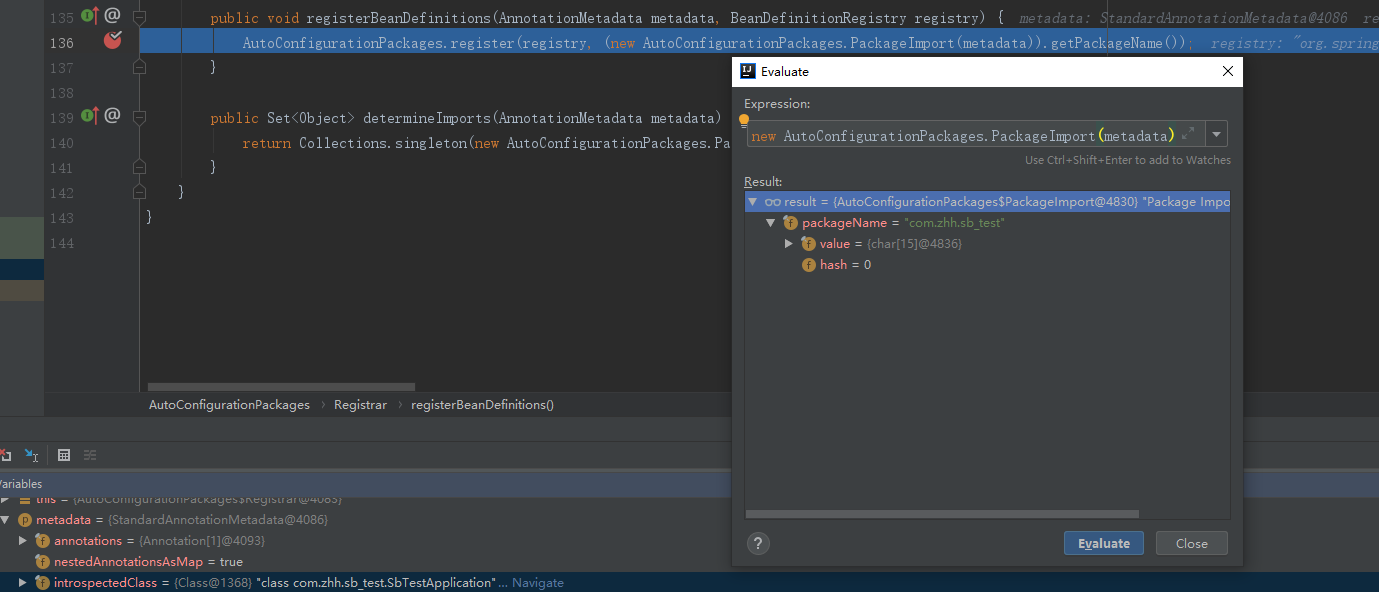Click line number 140 in the gutter

(x=61, y=143)
